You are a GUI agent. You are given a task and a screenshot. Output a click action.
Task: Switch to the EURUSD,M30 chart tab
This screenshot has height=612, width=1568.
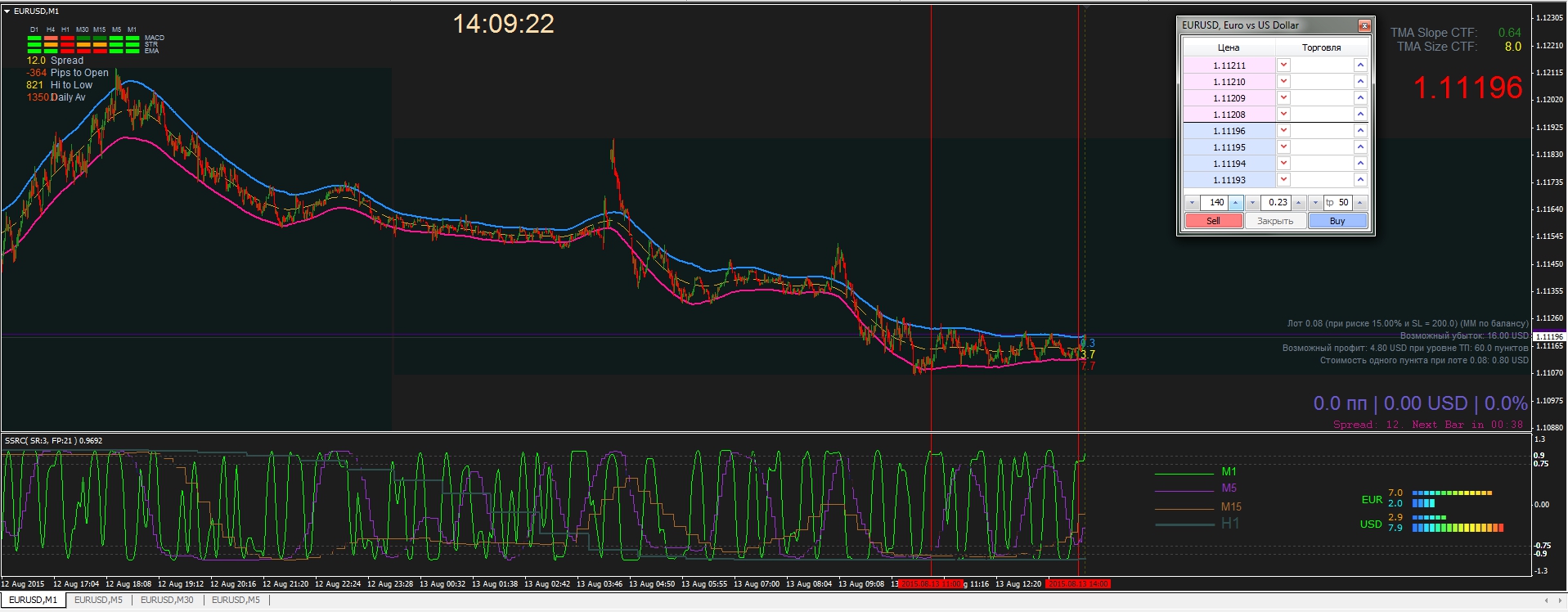167,600
